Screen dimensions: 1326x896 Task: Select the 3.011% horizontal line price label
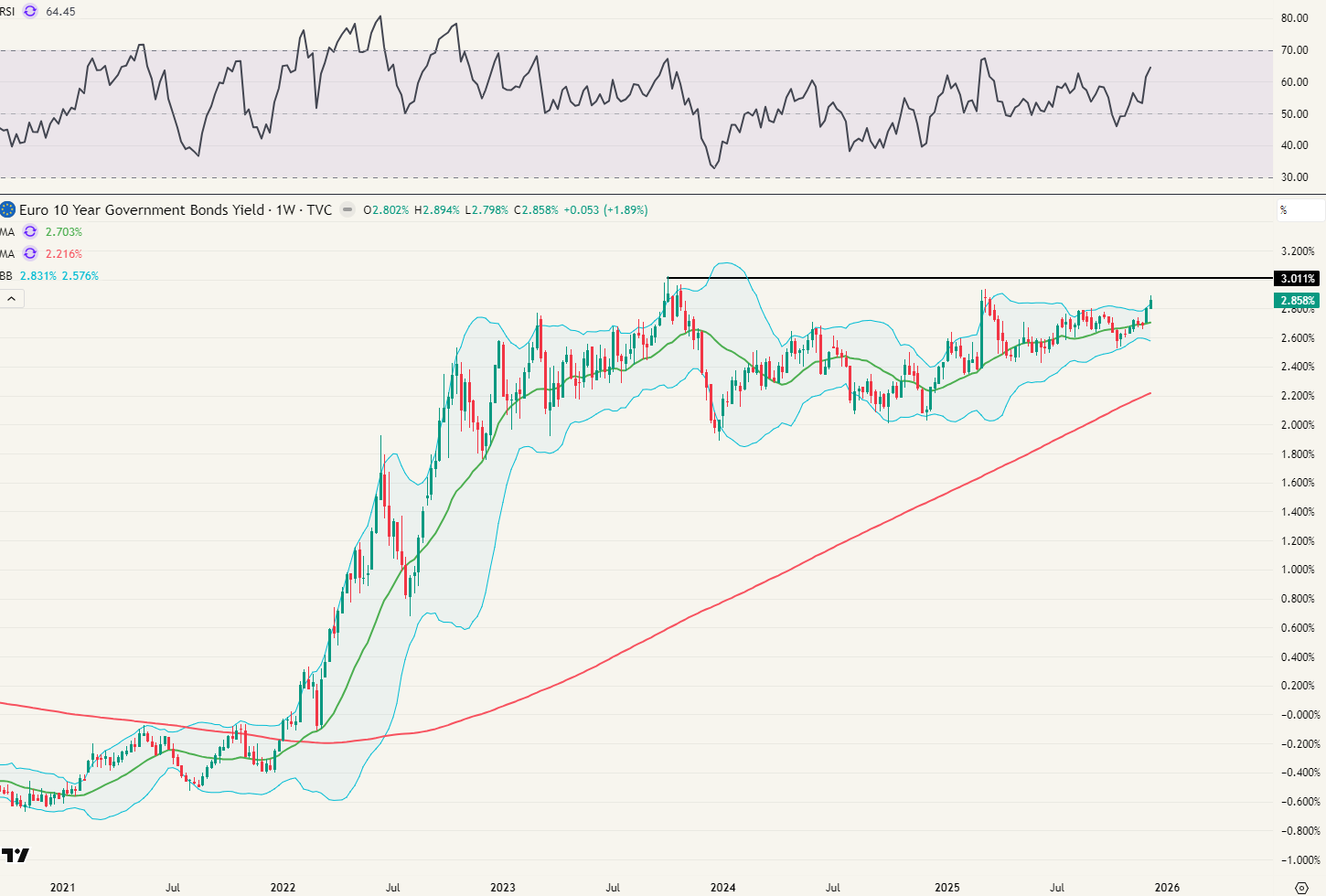pyautogui.click(x=1297, y=279)
